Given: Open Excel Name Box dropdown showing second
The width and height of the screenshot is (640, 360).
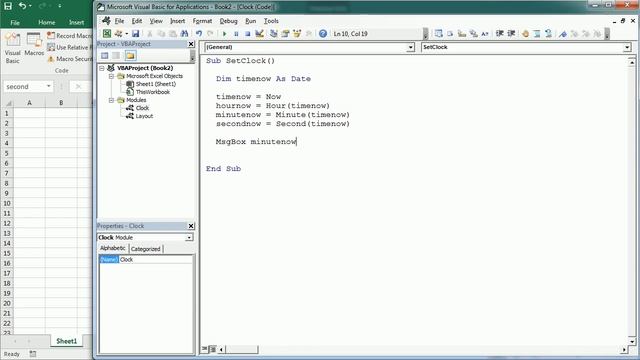Looking at the screenshot, I should click(x=49, y=87).
